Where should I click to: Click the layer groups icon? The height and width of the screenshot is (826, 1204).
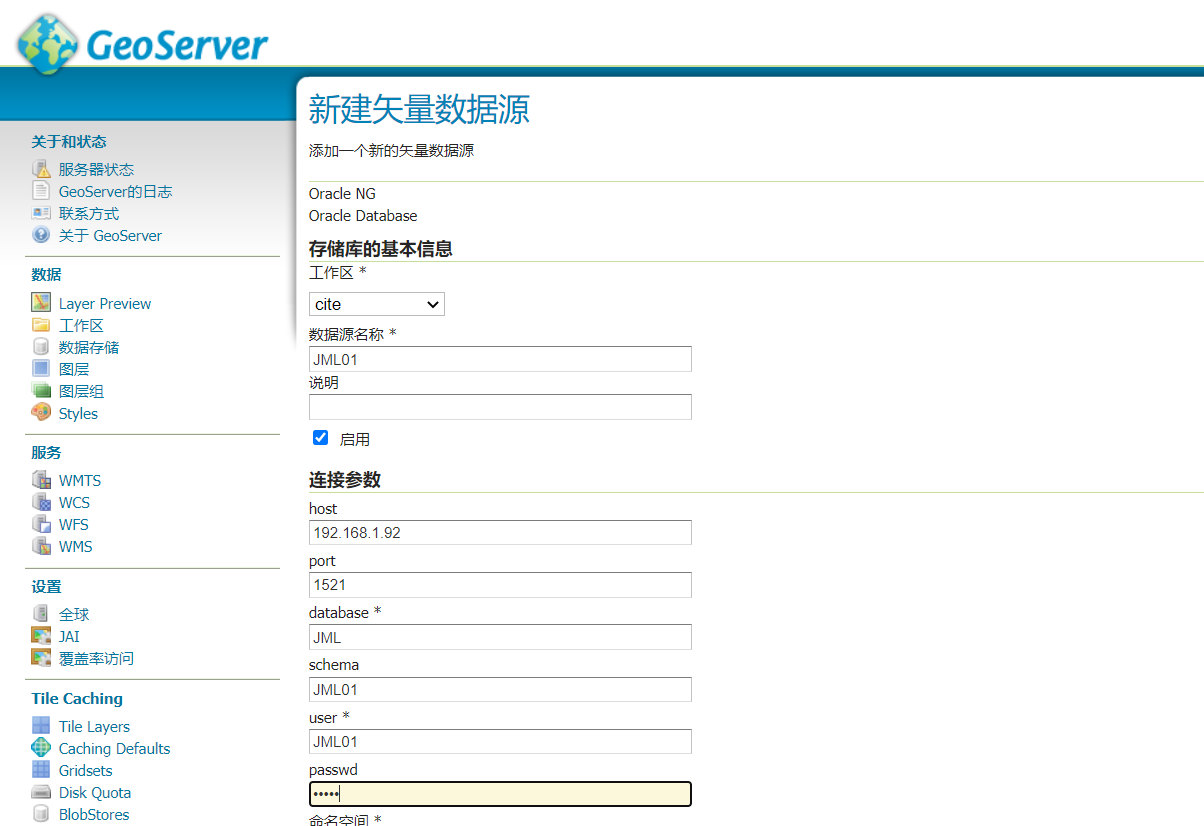41,391
